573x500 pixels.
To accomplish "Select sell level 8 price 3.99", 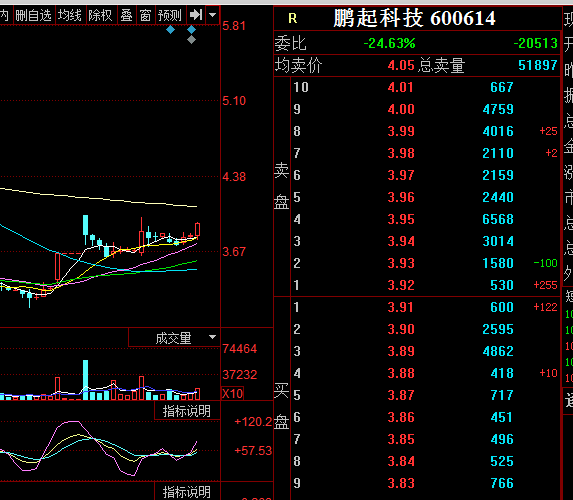I will pos(401,131).
